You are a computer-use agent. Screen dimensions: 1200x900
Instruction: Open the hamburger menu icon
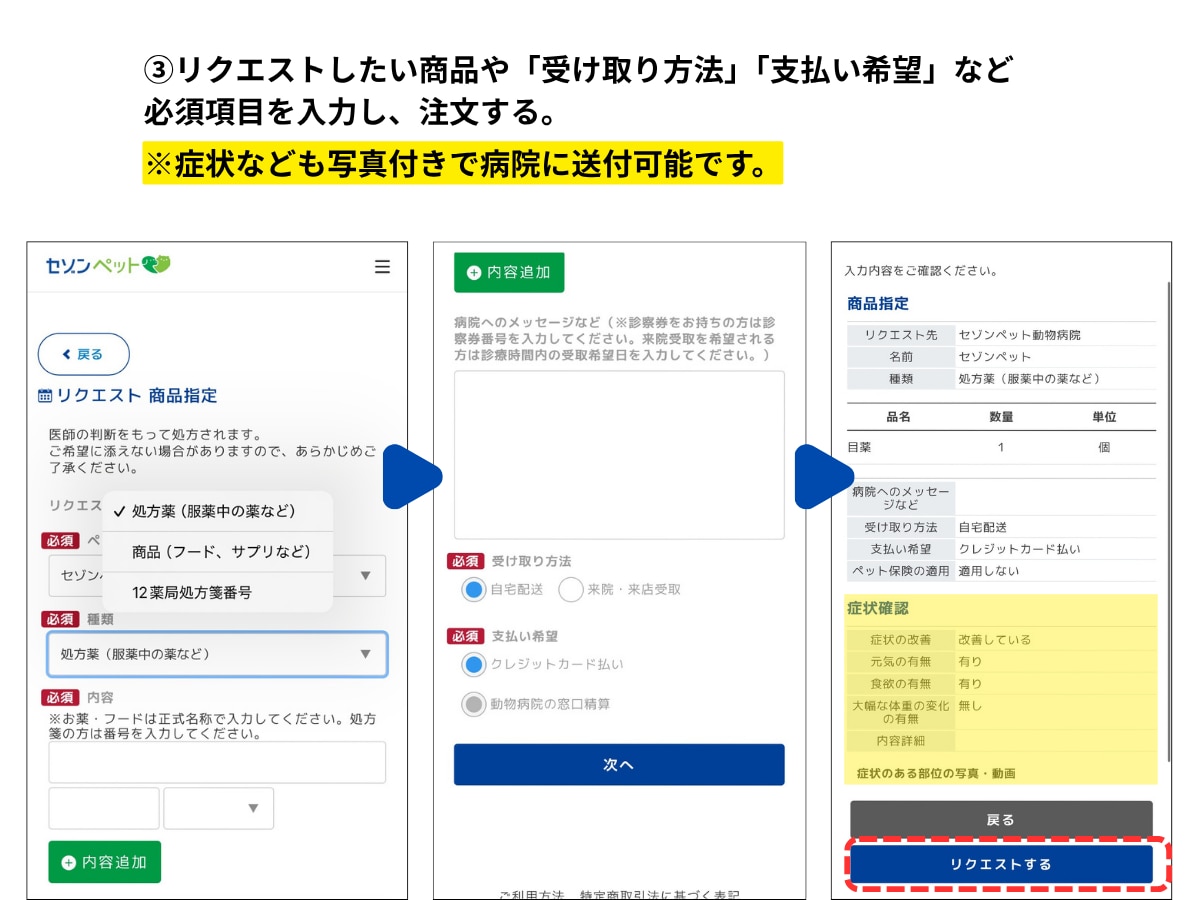tap(382, 267)
